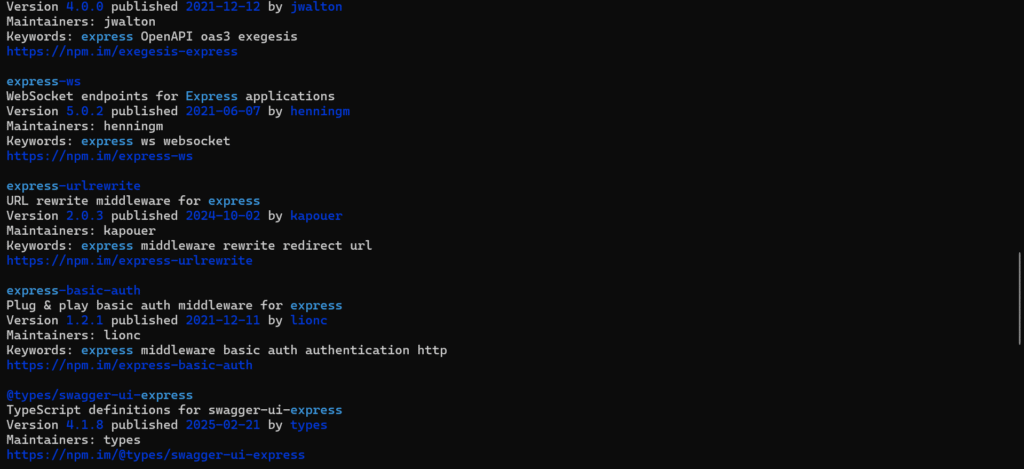Open the npm.im/express-basic-auth URL
1024x469 pixels.
click(x=129, y=366)
